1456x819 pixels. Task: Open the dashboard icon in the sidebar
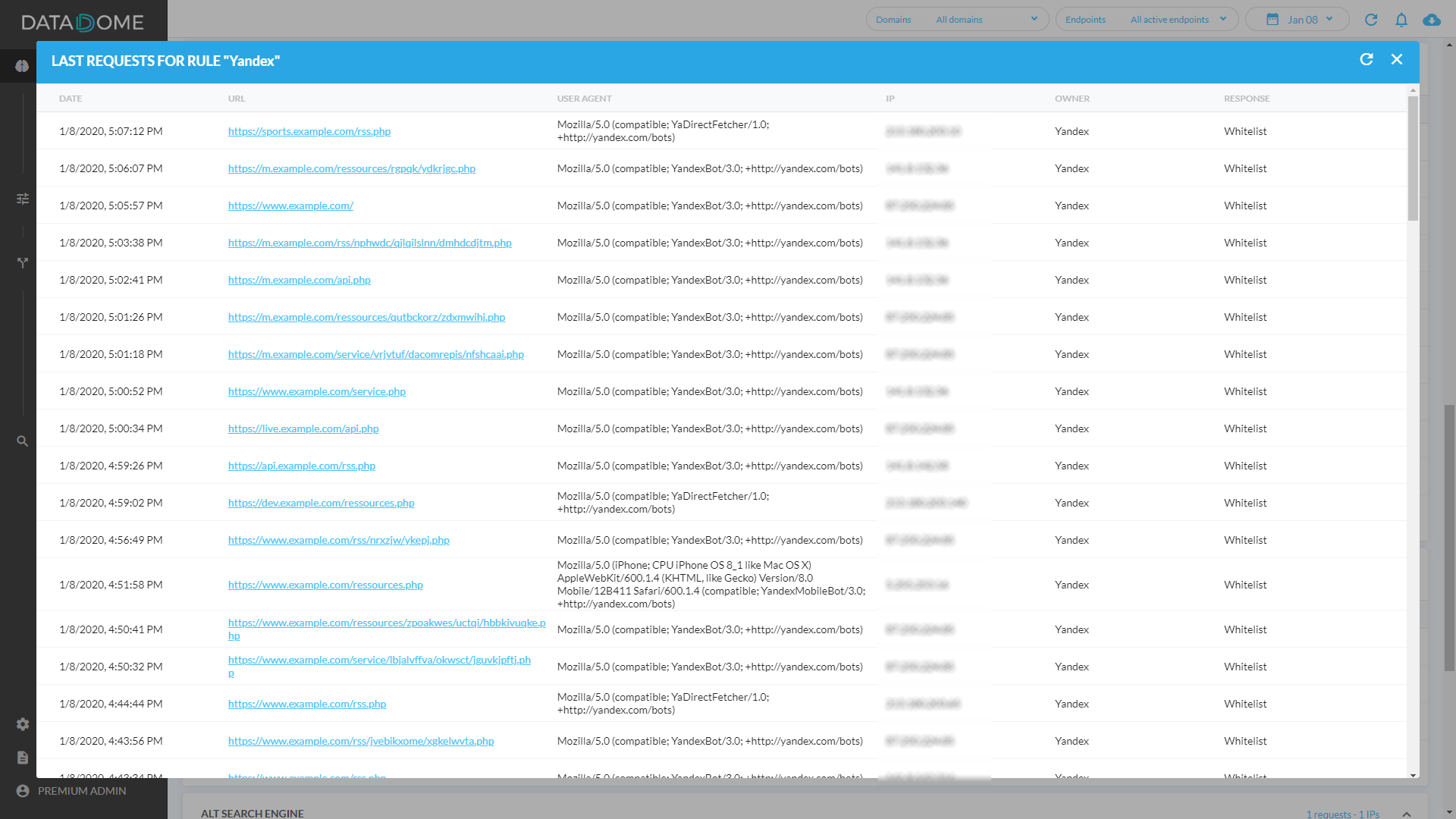click(20, 66)
